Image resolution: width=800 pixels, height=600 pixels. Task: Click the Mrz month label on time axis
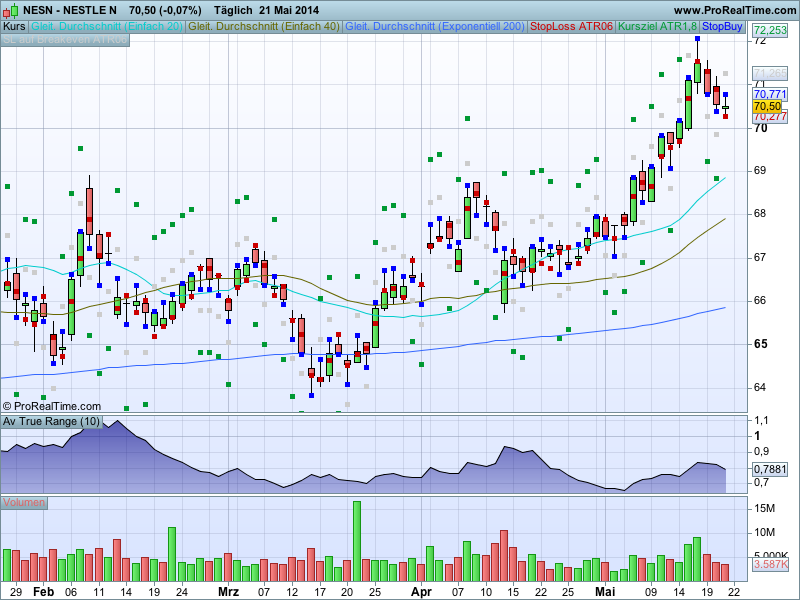point(228,592)
